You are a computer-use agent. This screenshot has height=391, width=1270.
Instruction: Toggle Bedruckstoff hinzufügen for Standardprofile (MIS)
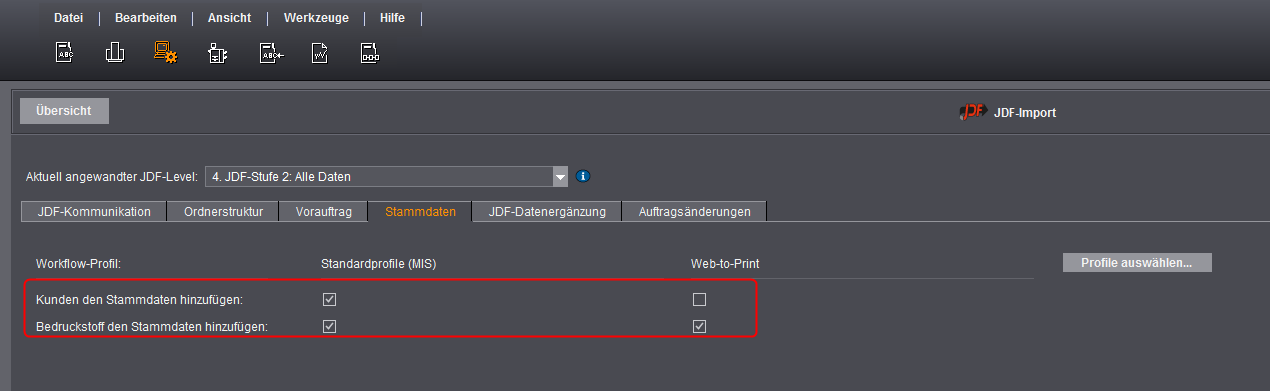point(329,325)
